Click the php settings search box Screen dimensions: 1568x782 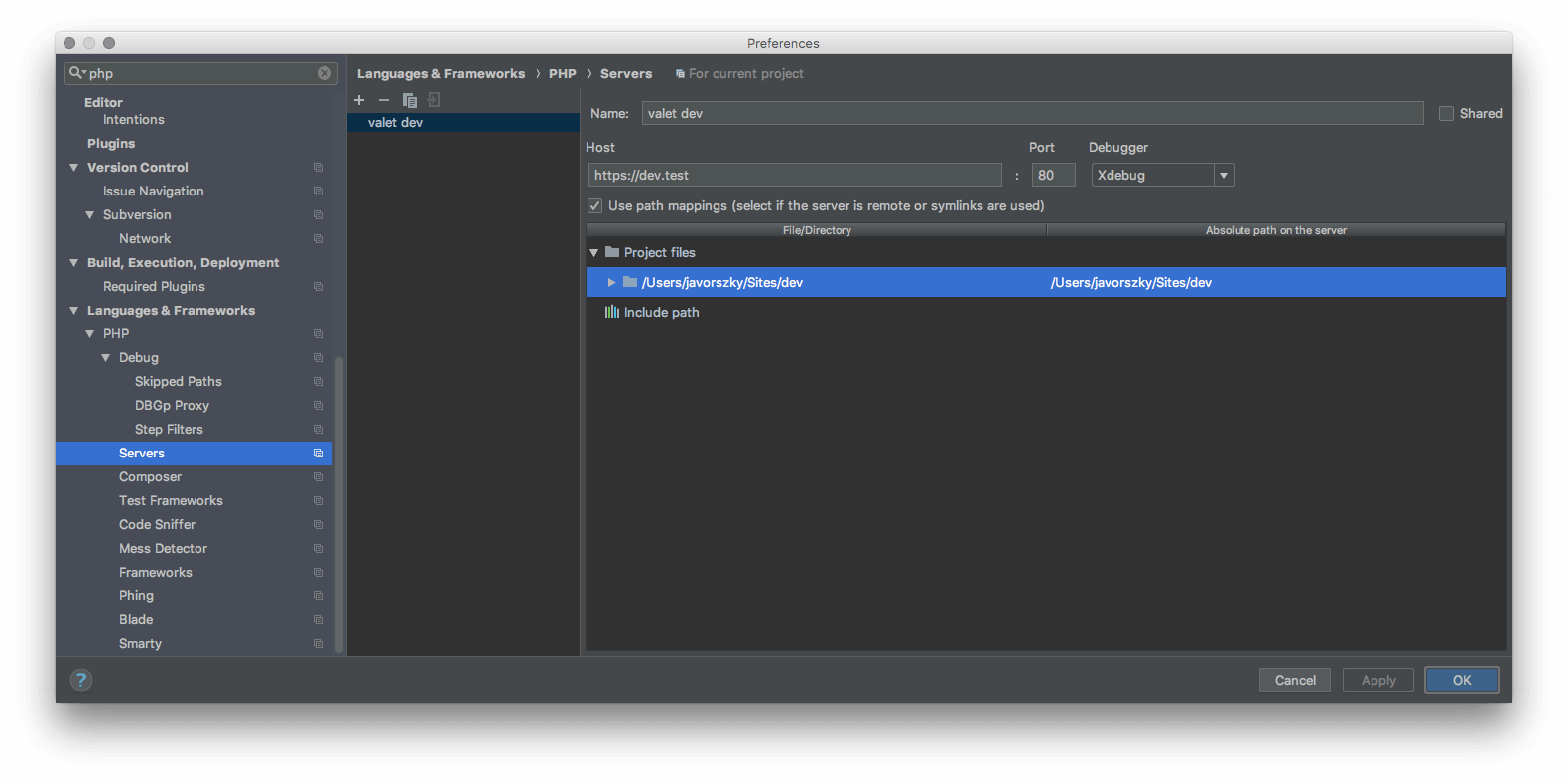point(200,73)
